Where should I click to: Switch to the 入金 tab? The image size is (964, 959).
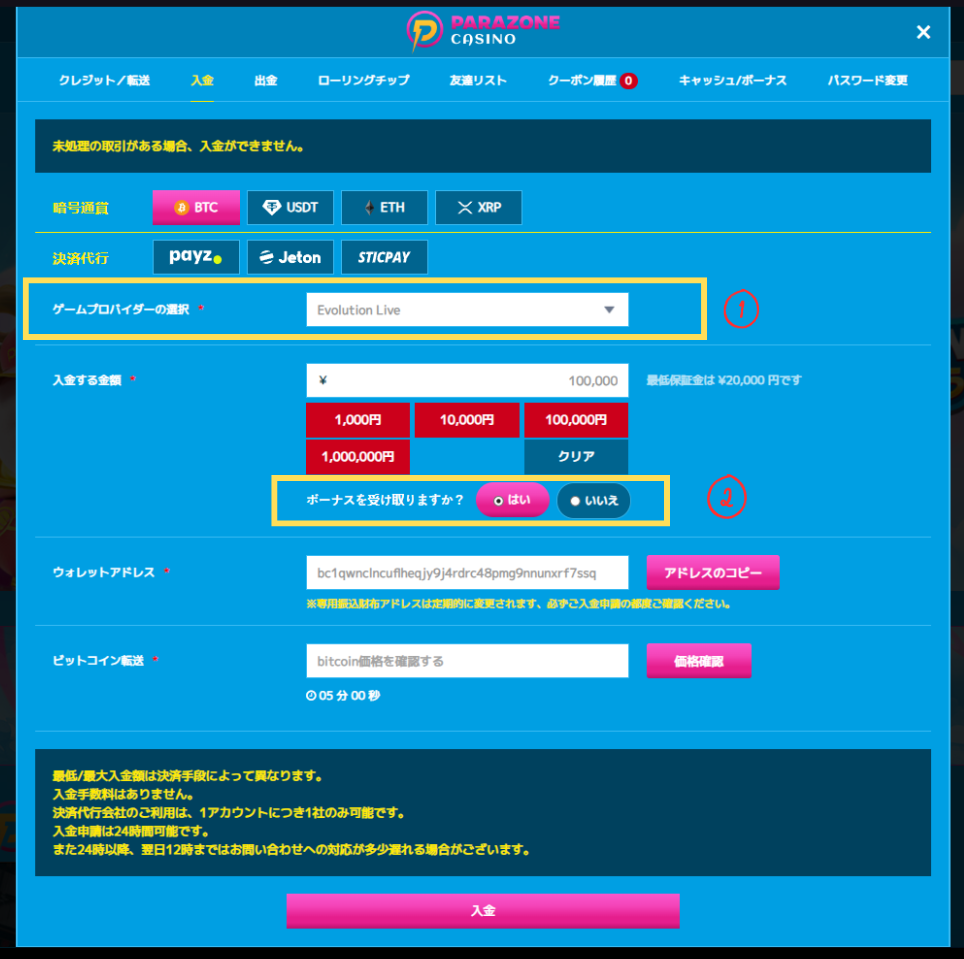pyautogui.click(x=202, y=81)
